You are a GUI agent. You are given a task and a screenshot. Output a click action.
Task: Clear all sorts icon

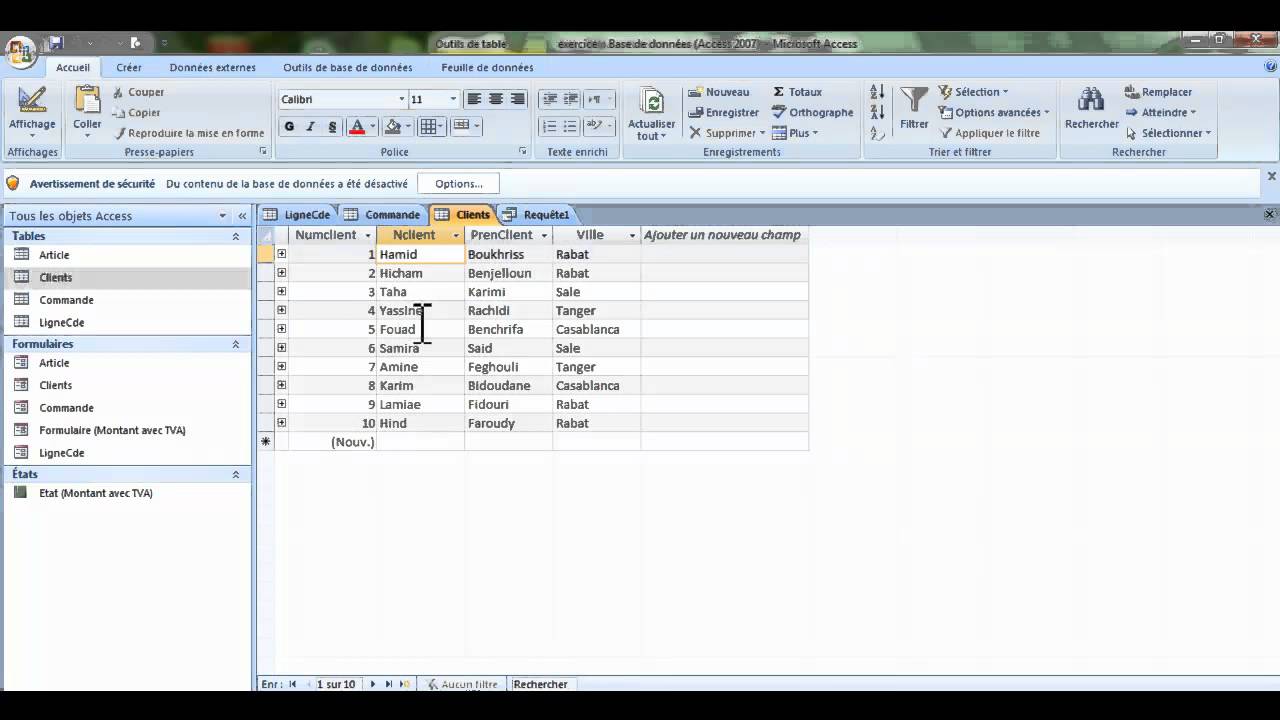click(877, 133)
